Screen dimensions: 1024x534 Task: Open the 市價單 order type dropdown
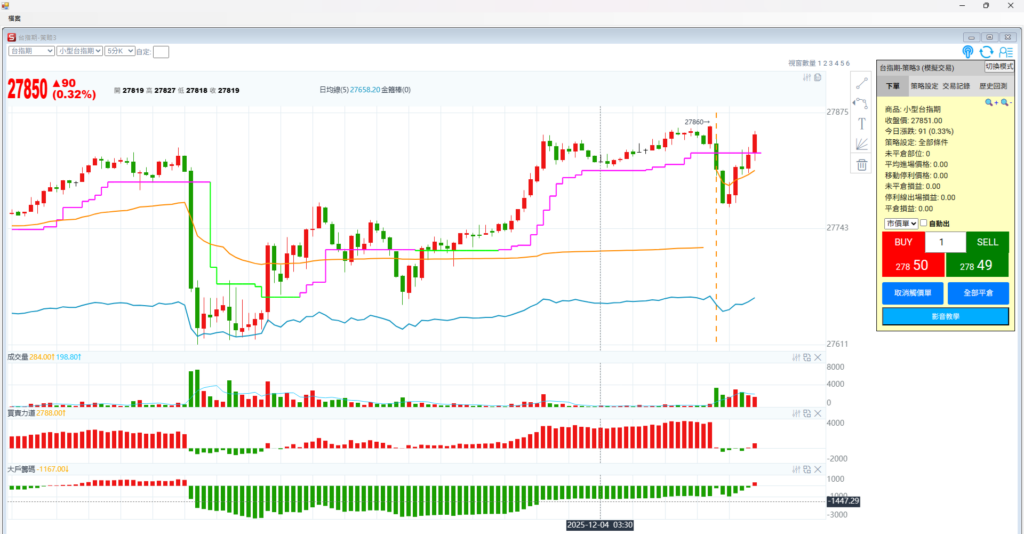(x=900, y=223)
